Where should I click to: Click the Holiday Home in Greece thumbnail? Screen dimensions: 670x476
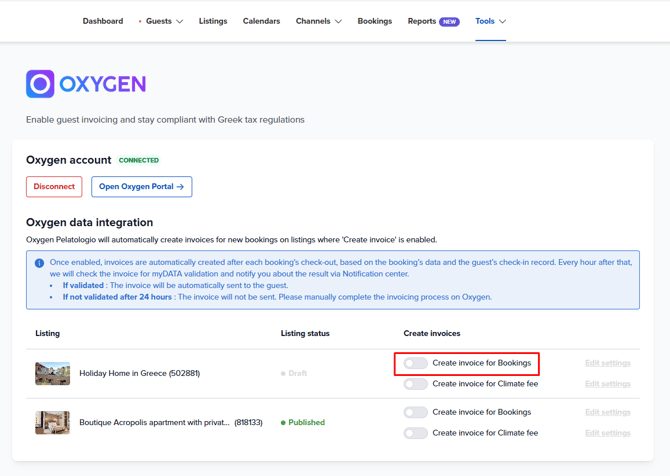53,373
